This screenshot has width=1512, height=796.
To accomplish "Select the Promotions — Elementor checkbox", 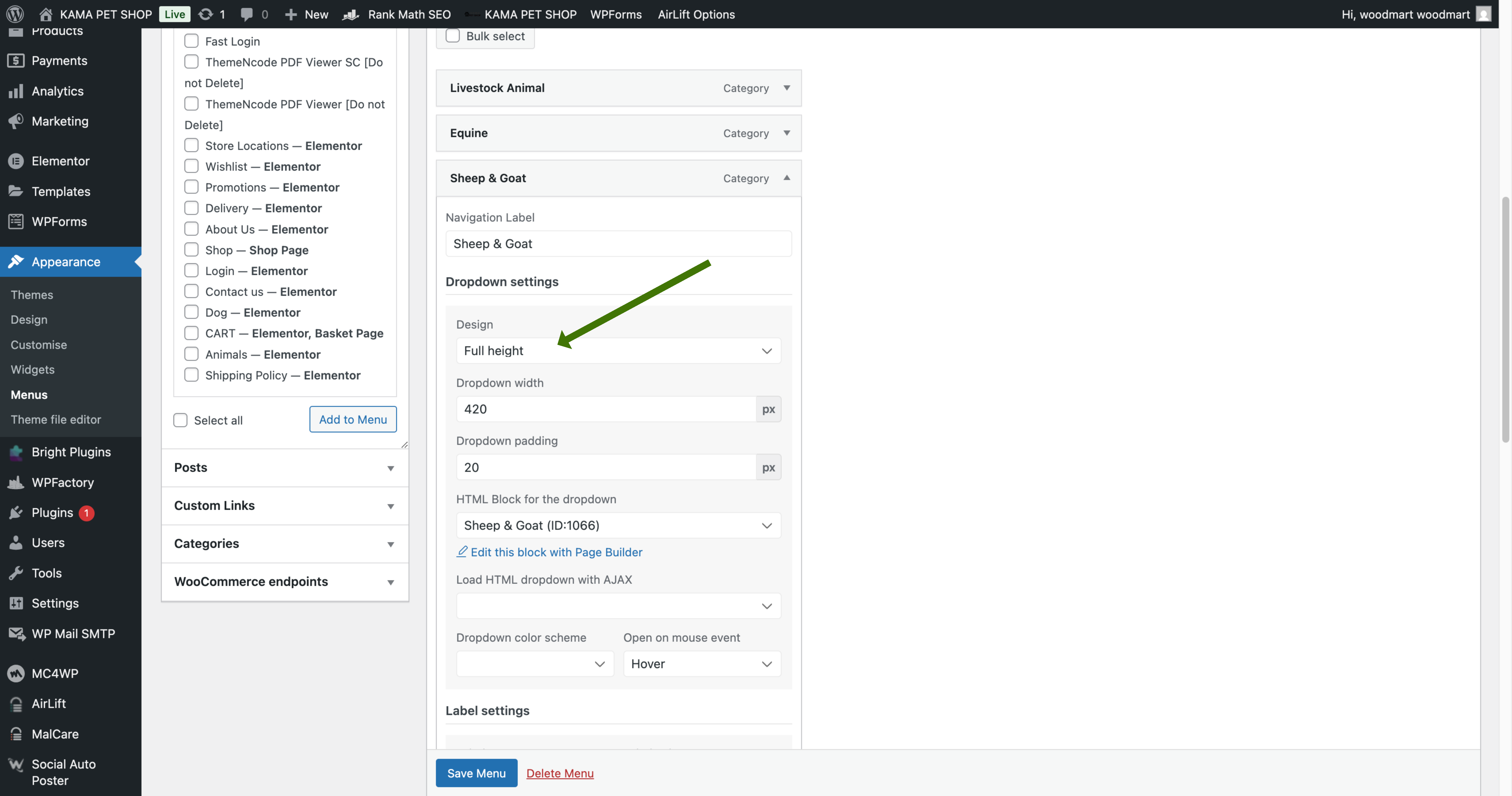I will pos(191,187).
